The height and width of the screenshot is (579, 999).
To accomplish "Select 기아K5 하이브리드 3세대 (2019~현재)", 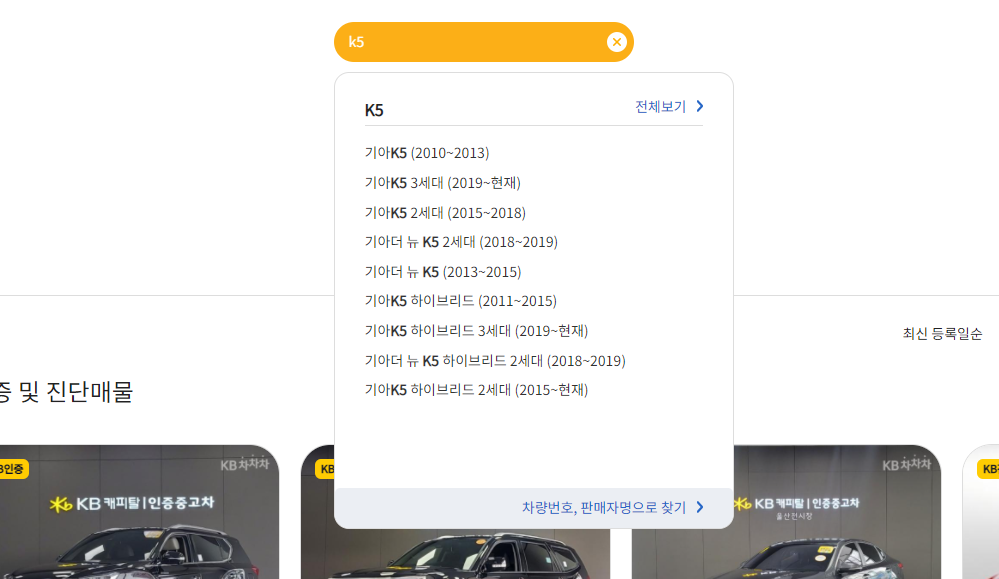I will coord(476,331).
